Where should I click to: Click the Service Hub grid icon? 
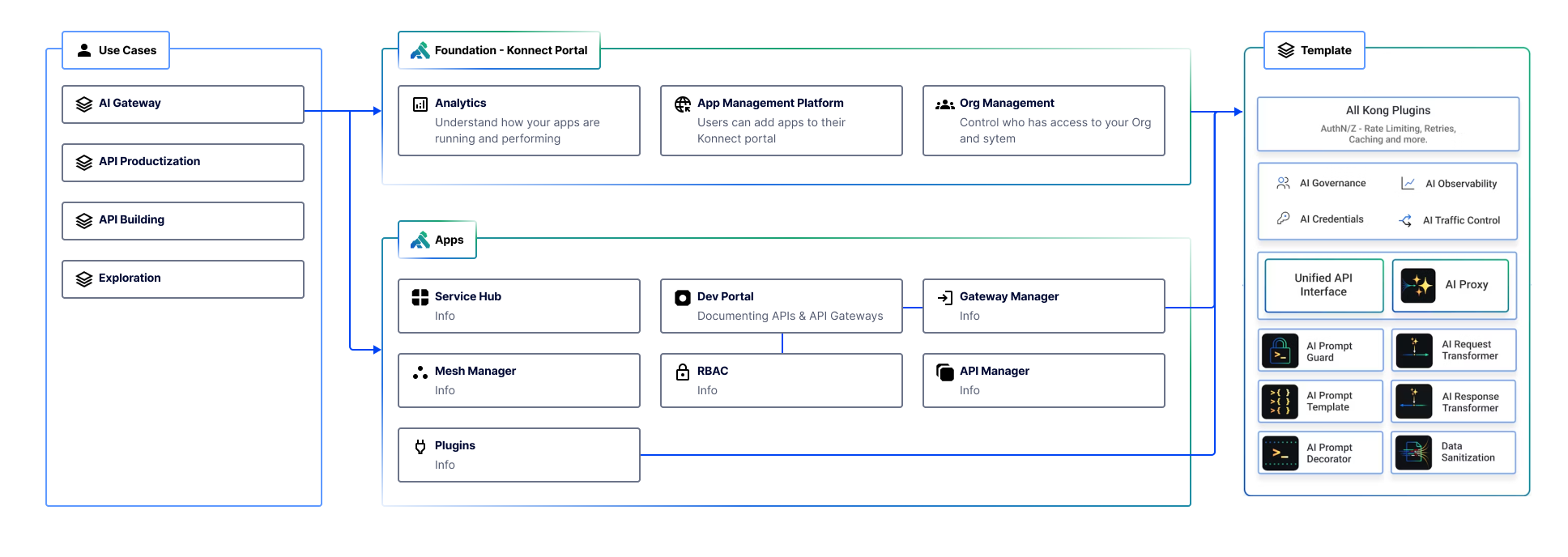point(420,297)
